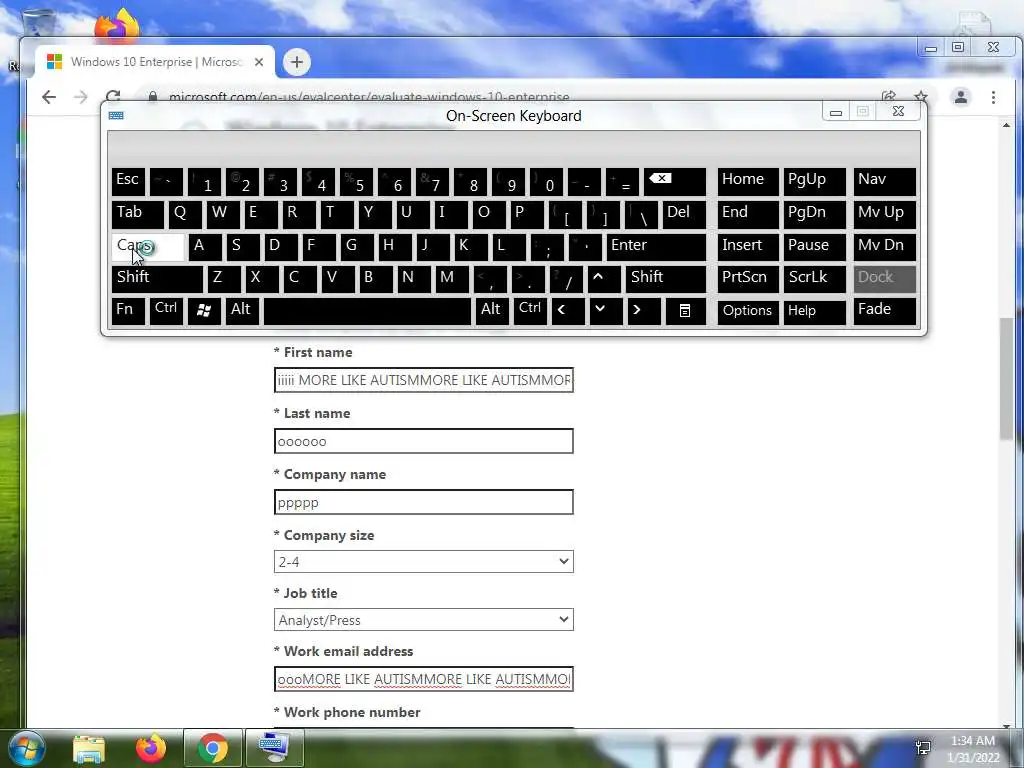The width and height of the screenshot is (1024, 768).
Task: Bookmark this page with the star icon
Action: pyautogui.click(x=921, y=97)
